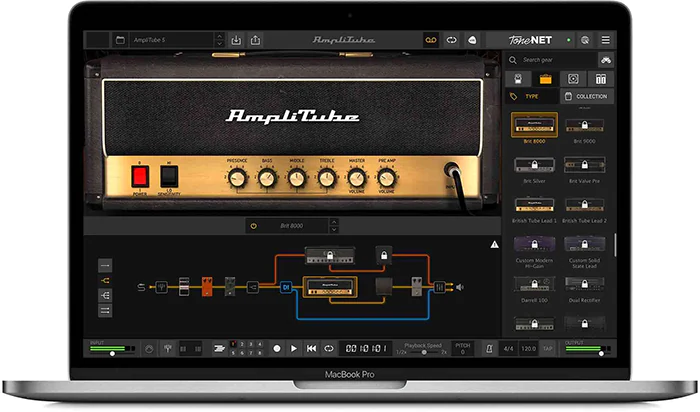This screenshot has height=412, width=700.
Task: Select the locked Brit 9000 amp
Action: pos(584,125)
